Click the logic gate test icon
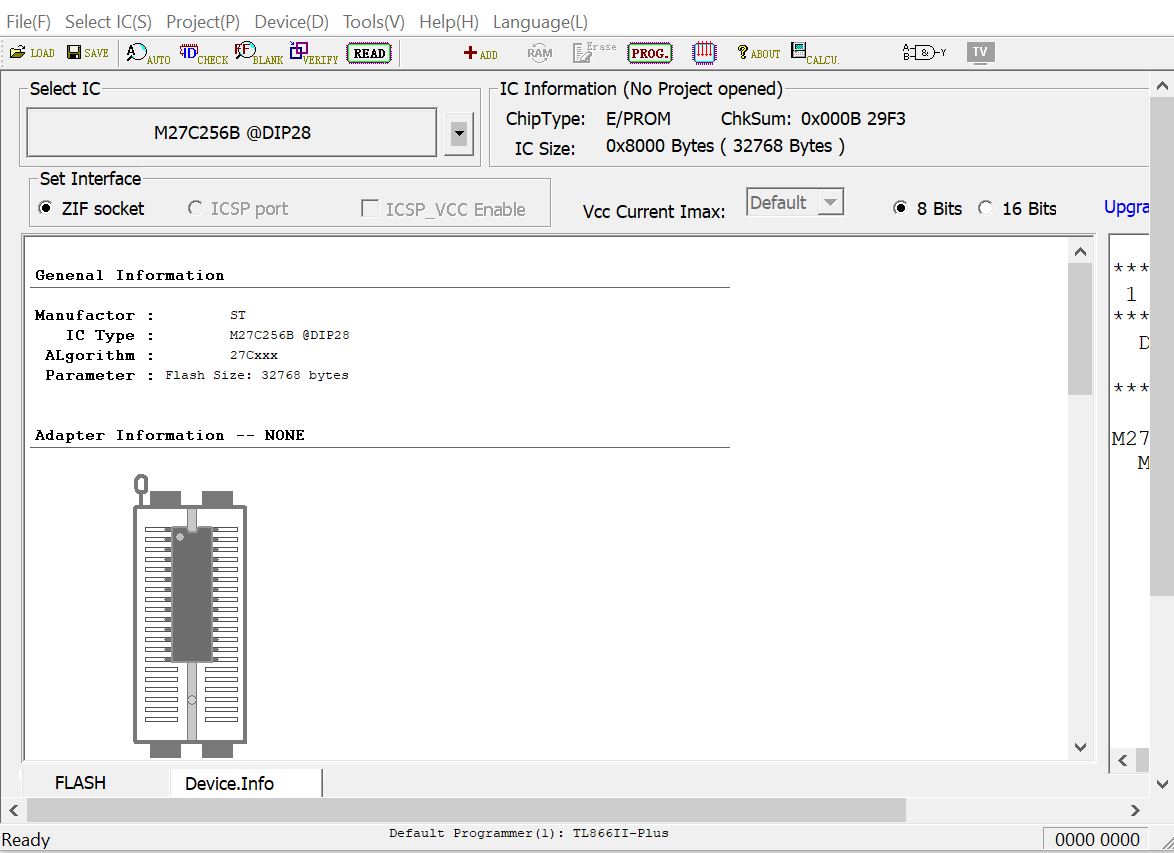The width and height of the screenshot is (1174, 853). pos(923,53)
